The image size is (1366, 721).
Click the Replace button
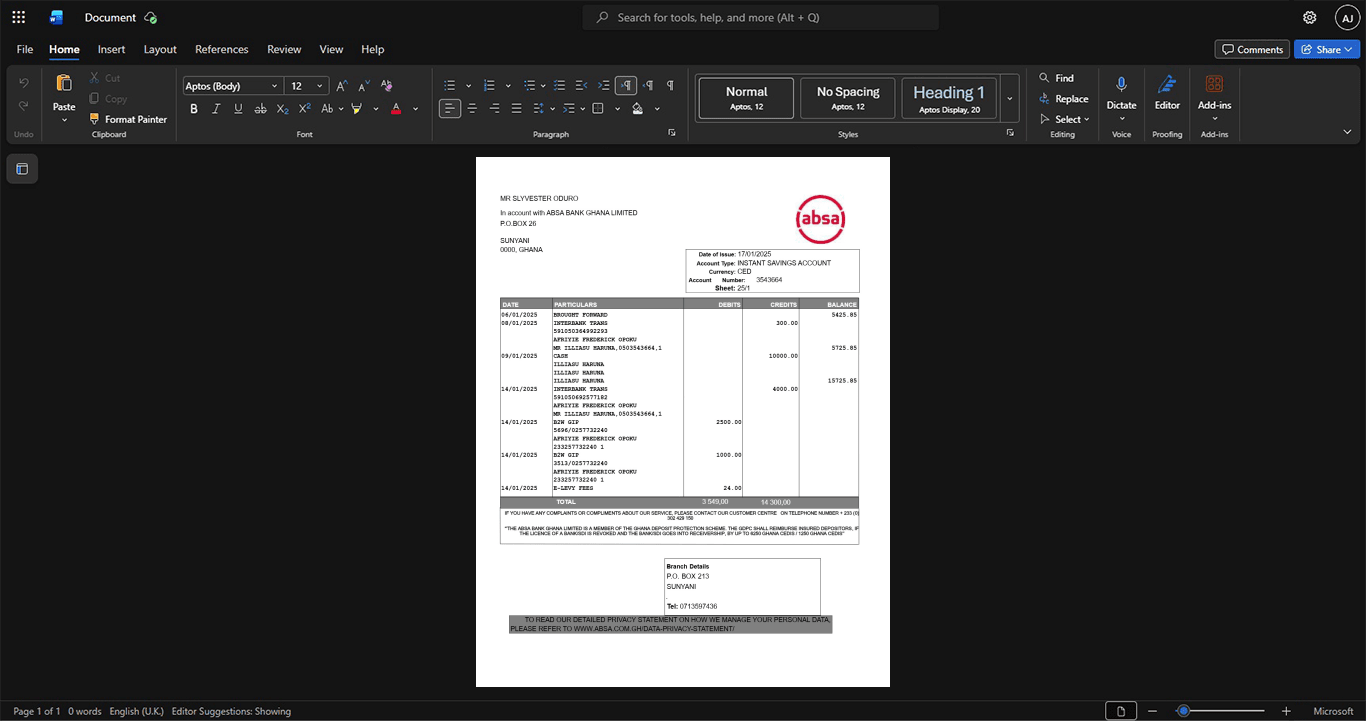[x=1063, y=98]
